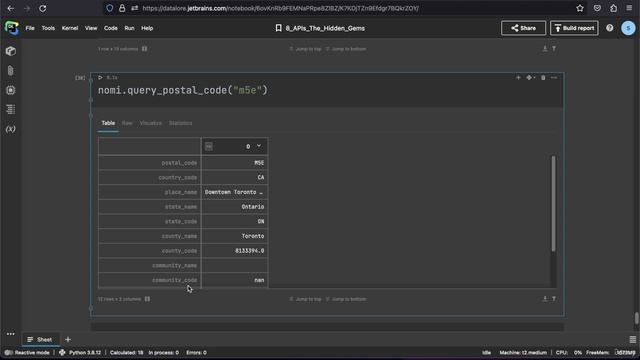
Task: Open the Variables (x) sidebar icon
Action: 11,129
